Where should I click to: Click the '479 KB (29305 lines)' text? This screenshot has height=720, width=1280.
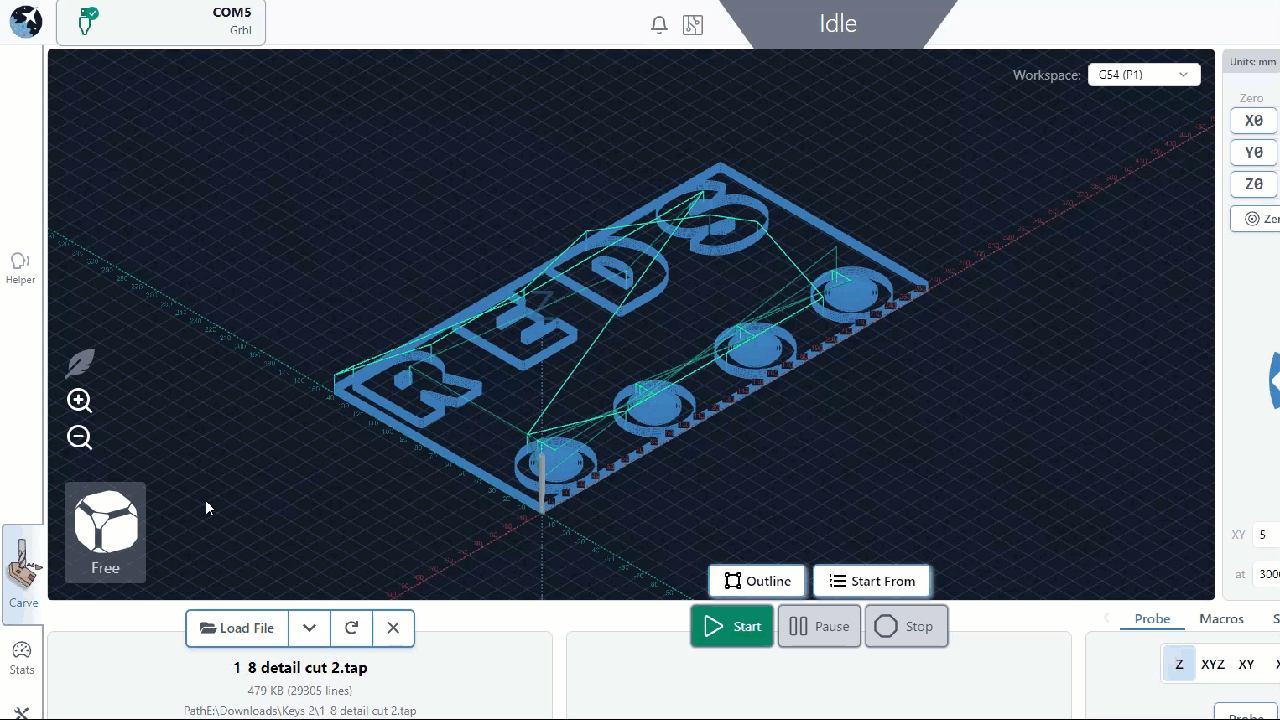pos(299,690)
